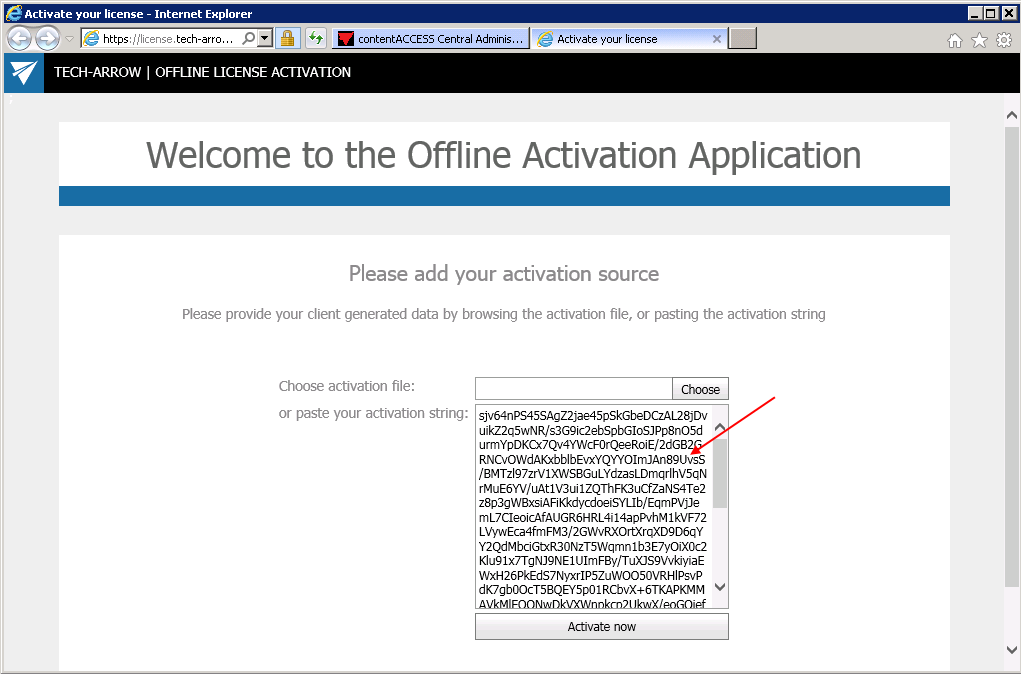Screen dimensions: 1021x674
Task: Click the Favorites star icon
Action: click(x=978, y=38)
